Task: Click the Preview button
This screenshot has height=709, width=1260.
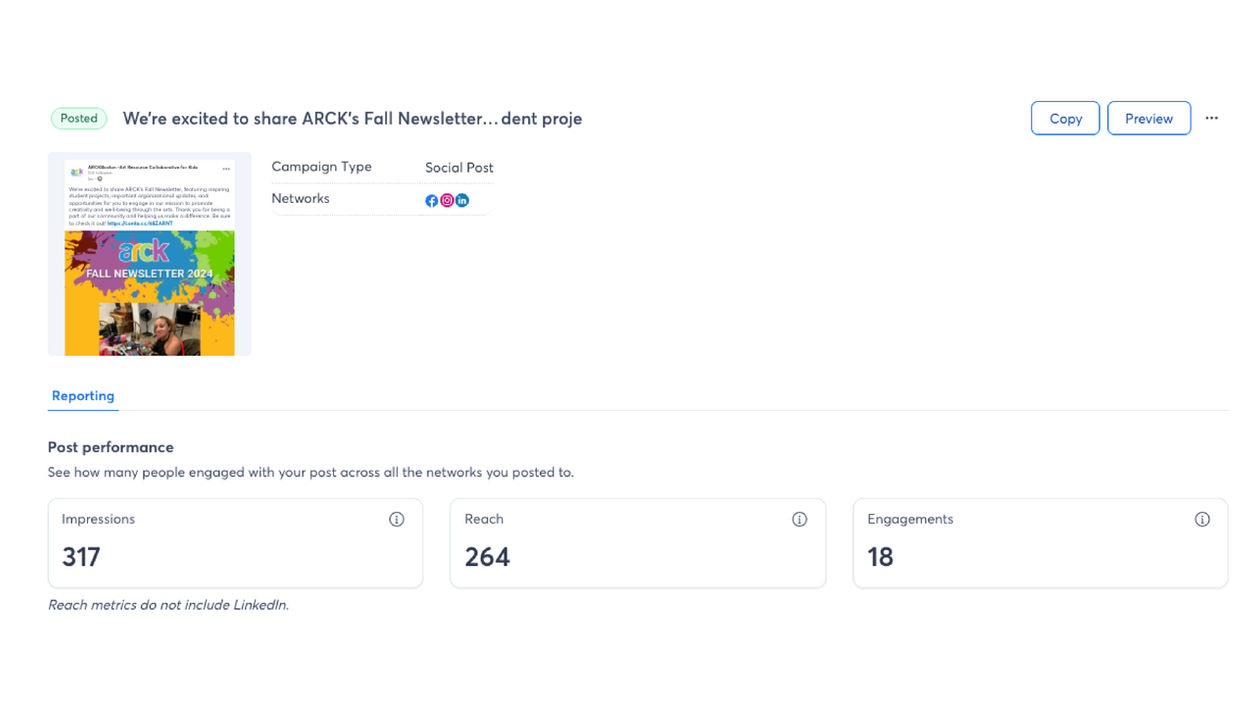Action: tap(1149, 118)
